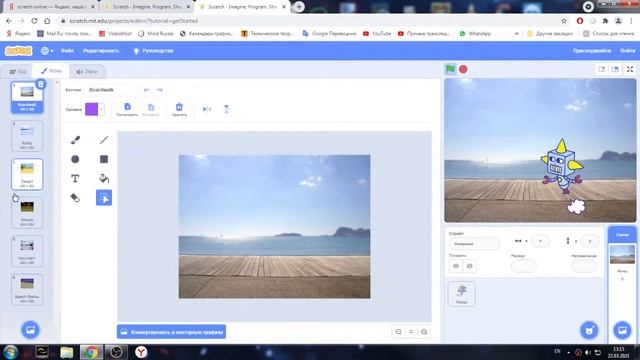
Task: Open the Edit menu
Action: tap(101, 51)
